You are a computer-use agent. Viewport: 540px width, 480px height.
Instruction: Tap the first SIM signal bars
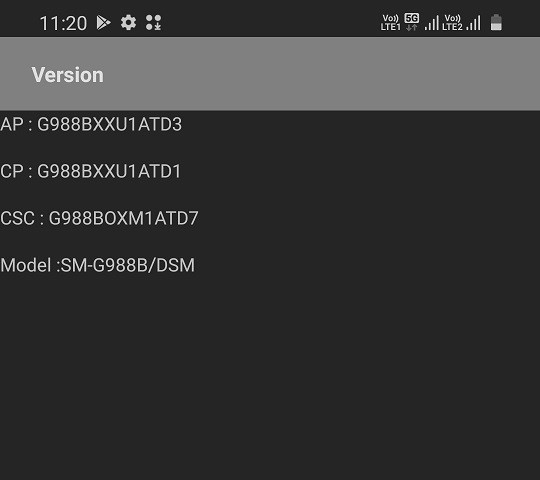432,23
